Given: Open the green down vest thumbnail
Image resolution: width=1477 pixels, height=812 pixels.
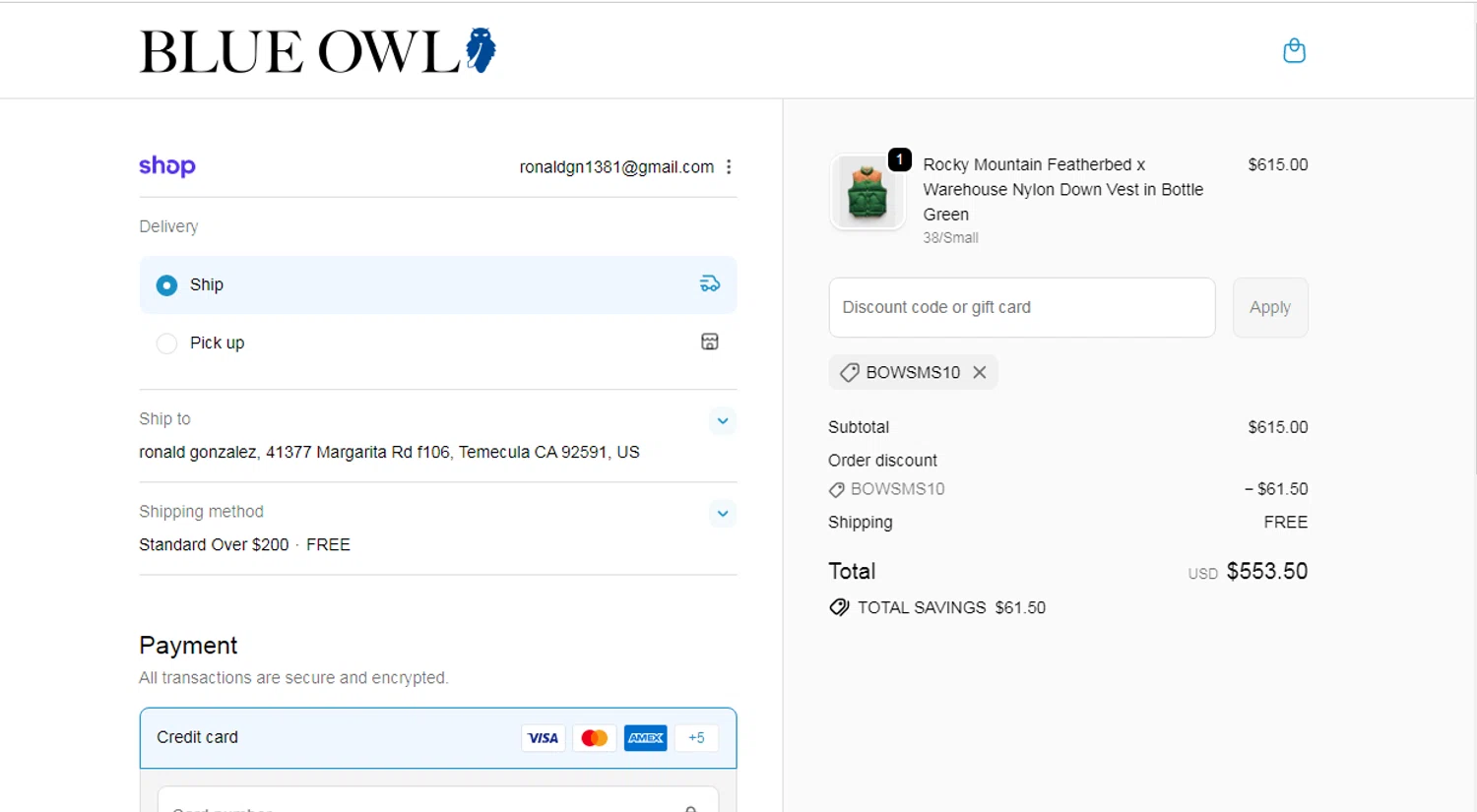Looking at the screenshot, I should [867, 192].
